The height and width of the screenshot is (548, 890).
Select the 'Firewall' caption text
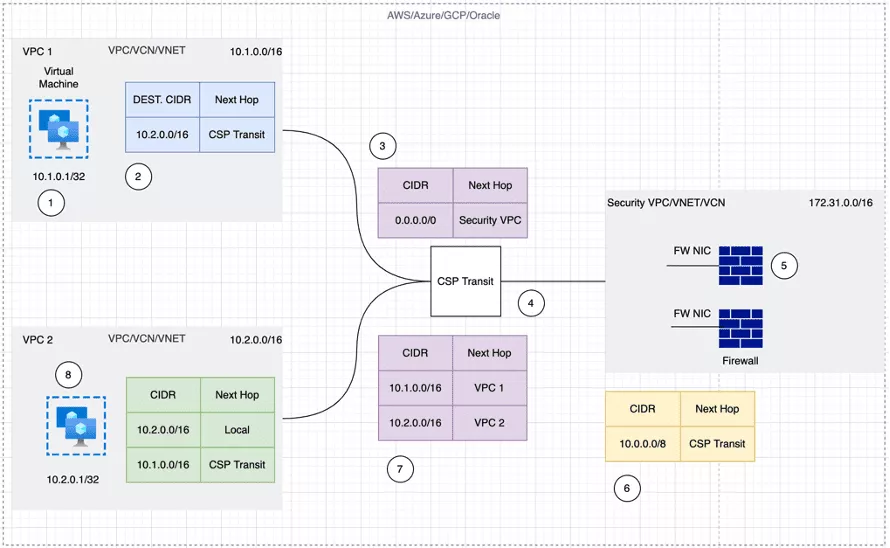click(740, 361)
